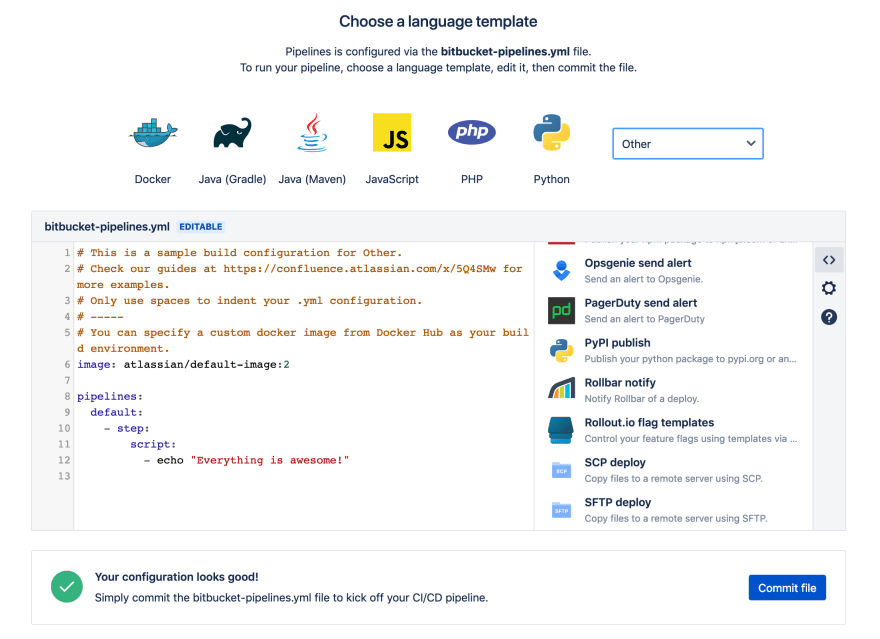Select the Docker whale template icon
This screenshot has height=639, width=880.
click(x=153, y=133)
